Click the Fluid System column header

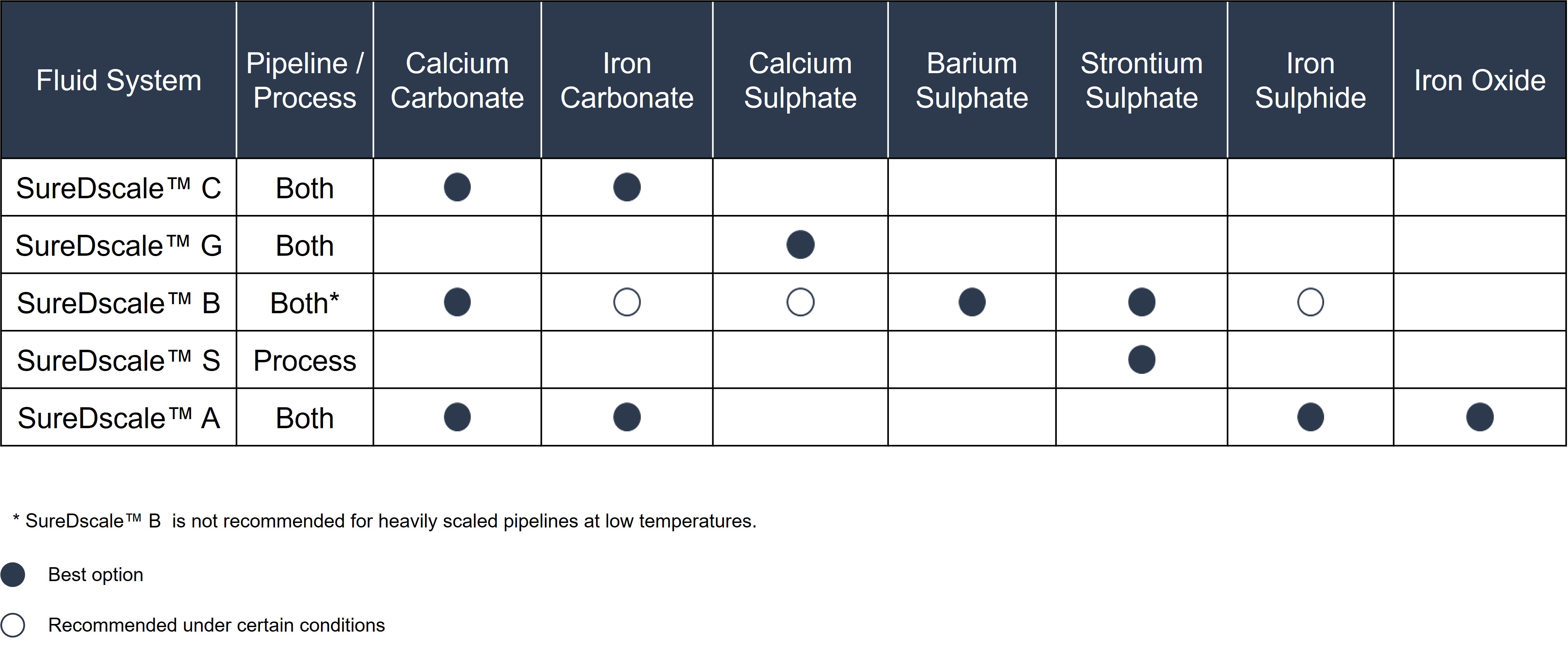click(119, 80)
